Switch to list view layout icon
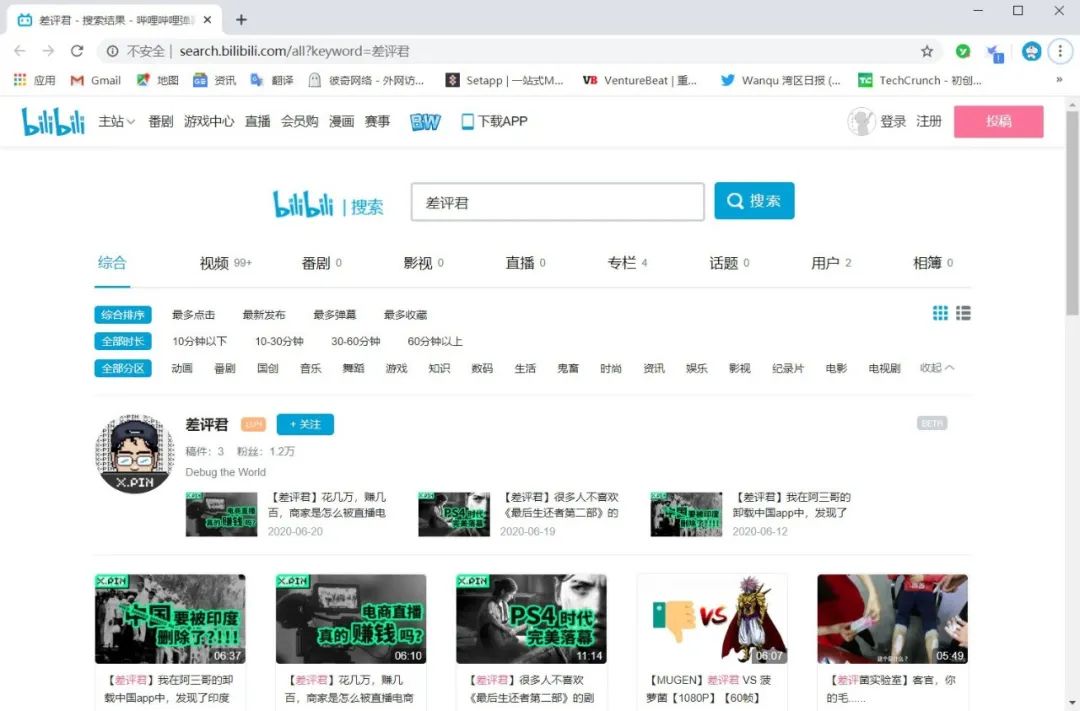This screenshot has height=711, width=1080. (x=963, y=313)
